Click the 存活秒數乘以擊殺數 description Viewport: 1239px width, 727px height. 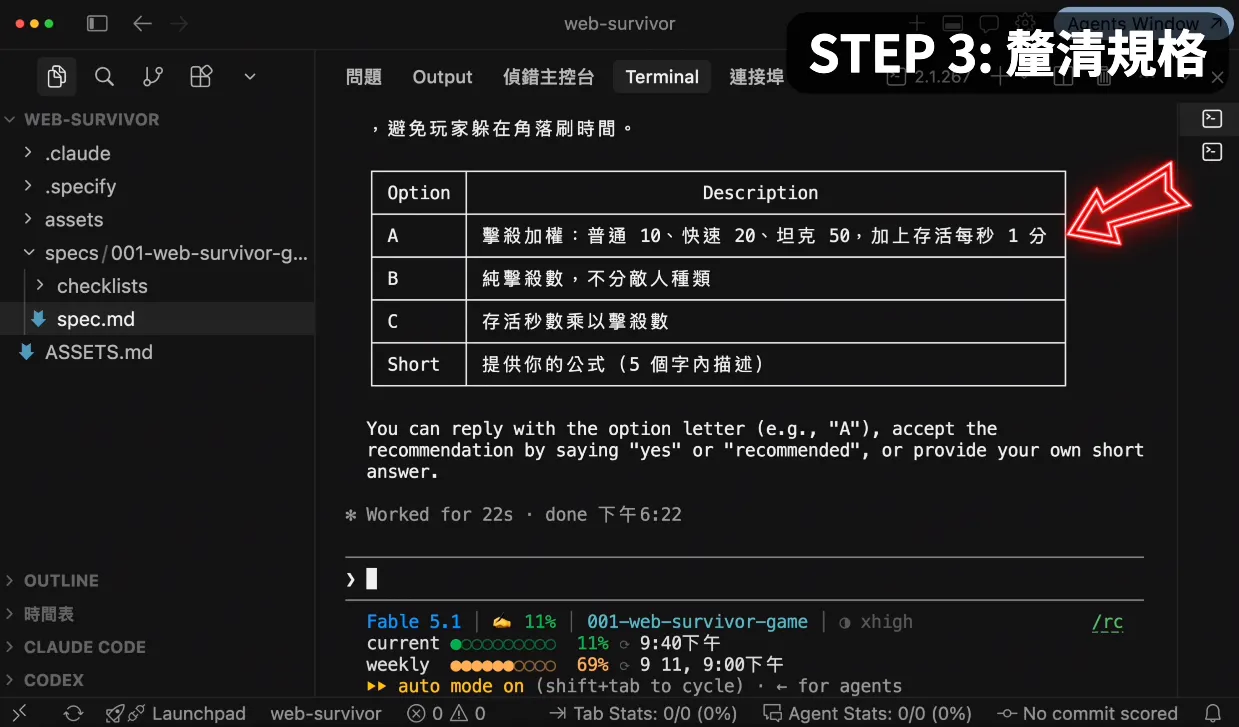[x=575, y=322]
